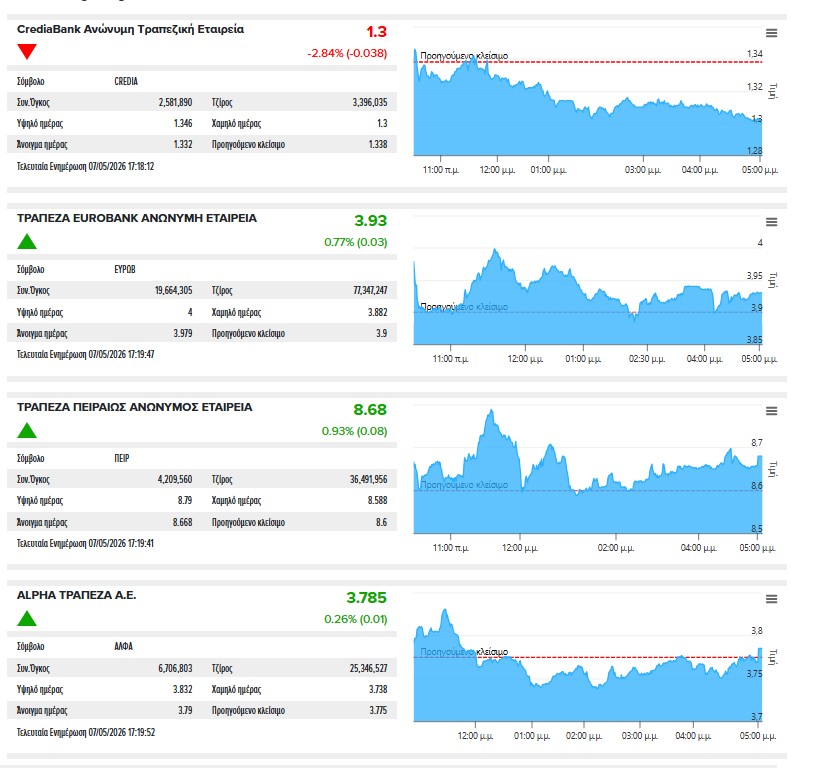816x774 pixels.
Task: Open the CredialBank chart hamburger menu
Action: point(771,33)
